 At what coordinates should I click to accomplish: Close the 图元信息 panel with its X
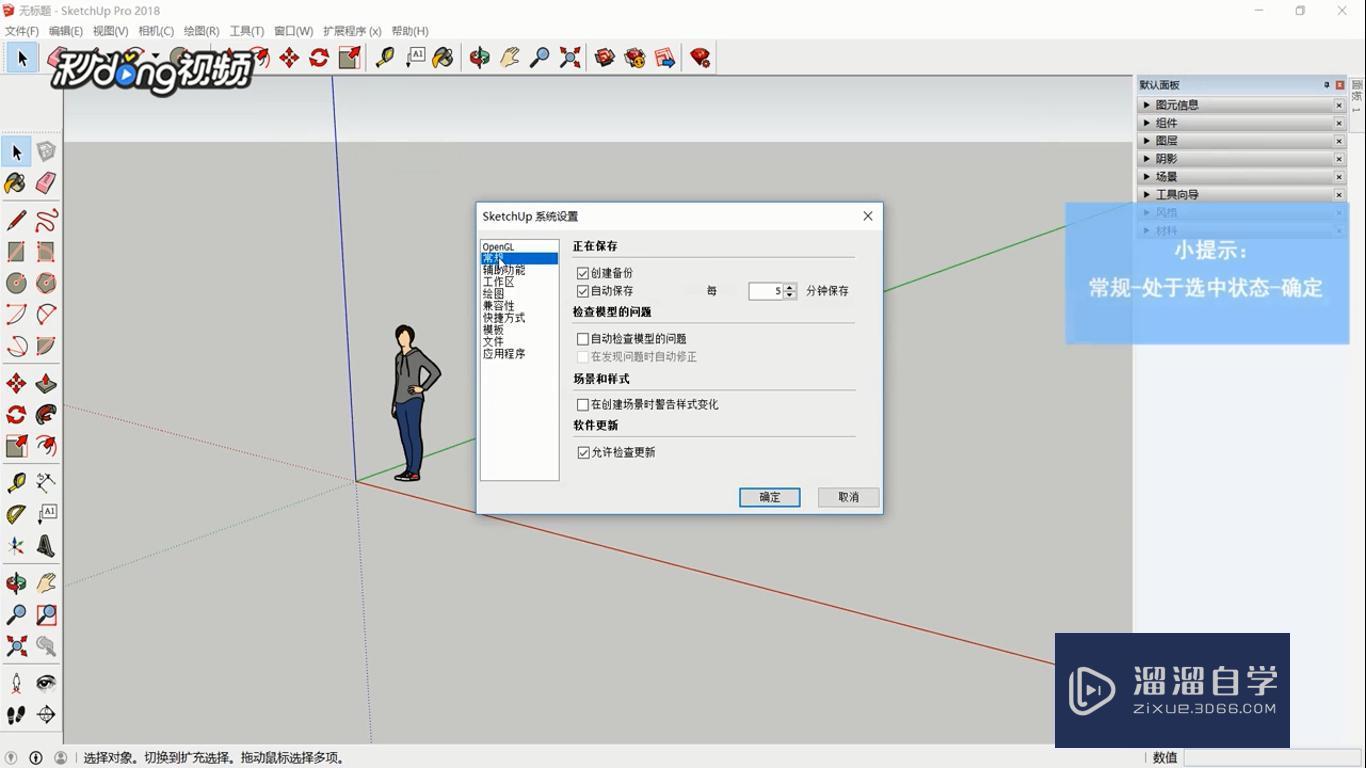coord(1339,105)
